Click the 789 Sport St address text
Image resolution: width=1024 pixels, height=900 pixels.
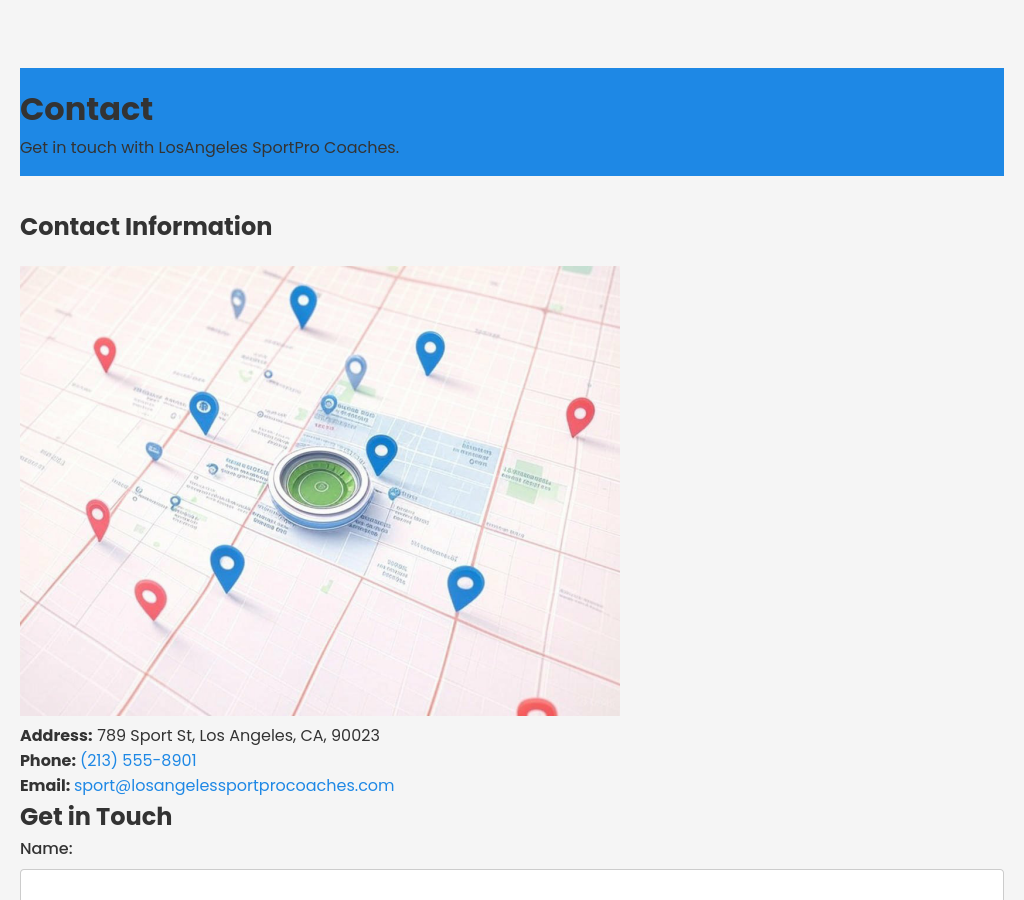pyautogui.click(x=238, y=736)
